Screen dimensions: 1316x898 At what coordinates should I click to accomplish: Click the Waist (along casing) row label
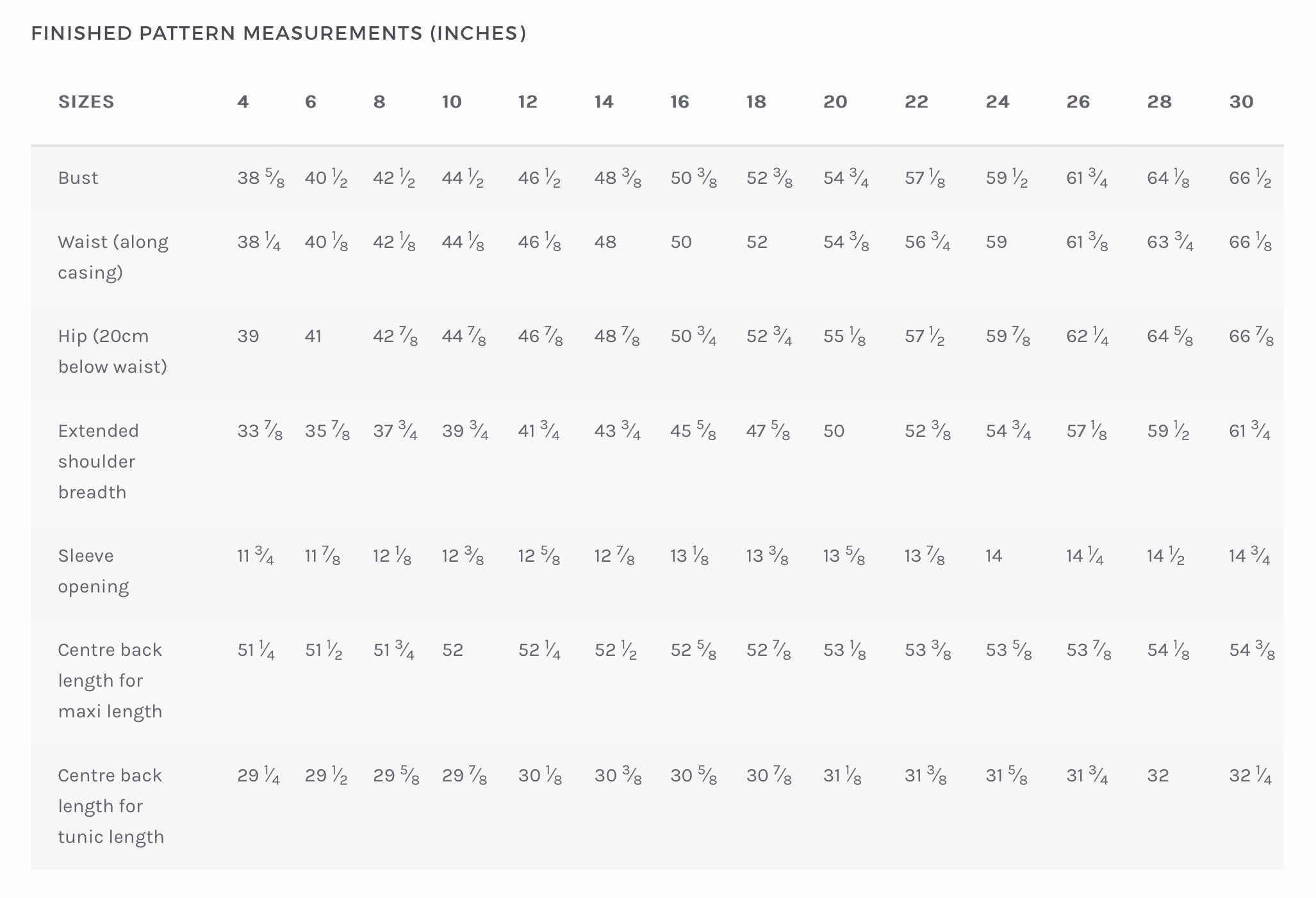tap(113, 257)
